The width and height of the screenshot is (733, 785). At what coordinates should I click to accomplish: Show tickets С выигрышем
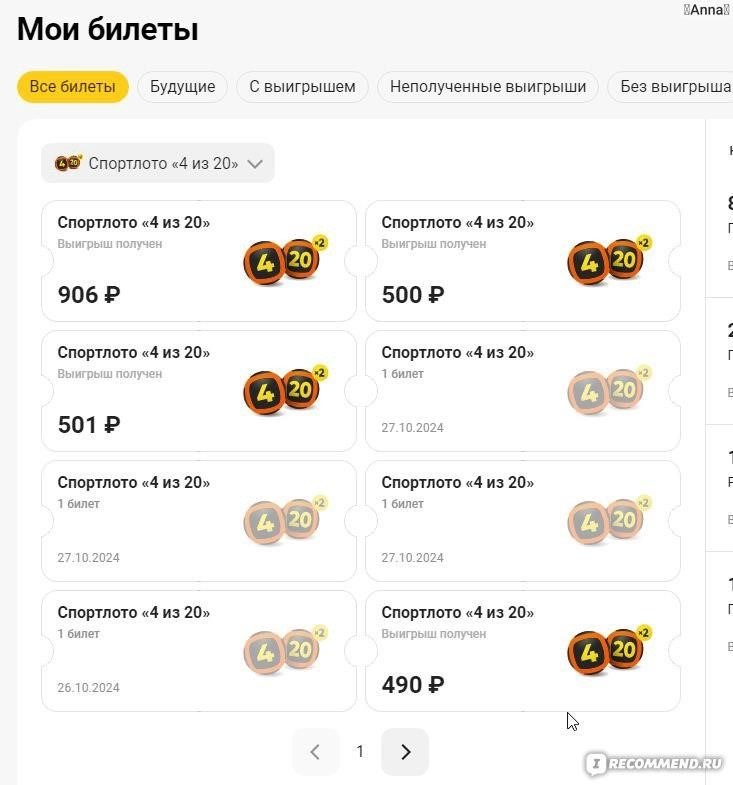coord(302,87)
